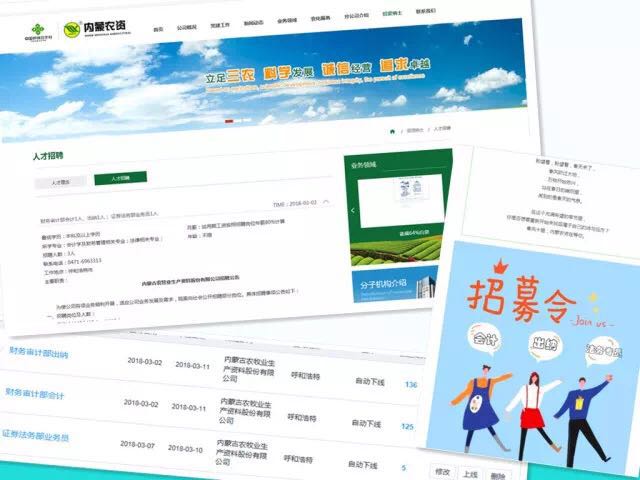This screenshot has height=480, width=640.
Task: Click the 上线 button in the bottom row
Action: (470, 474)
